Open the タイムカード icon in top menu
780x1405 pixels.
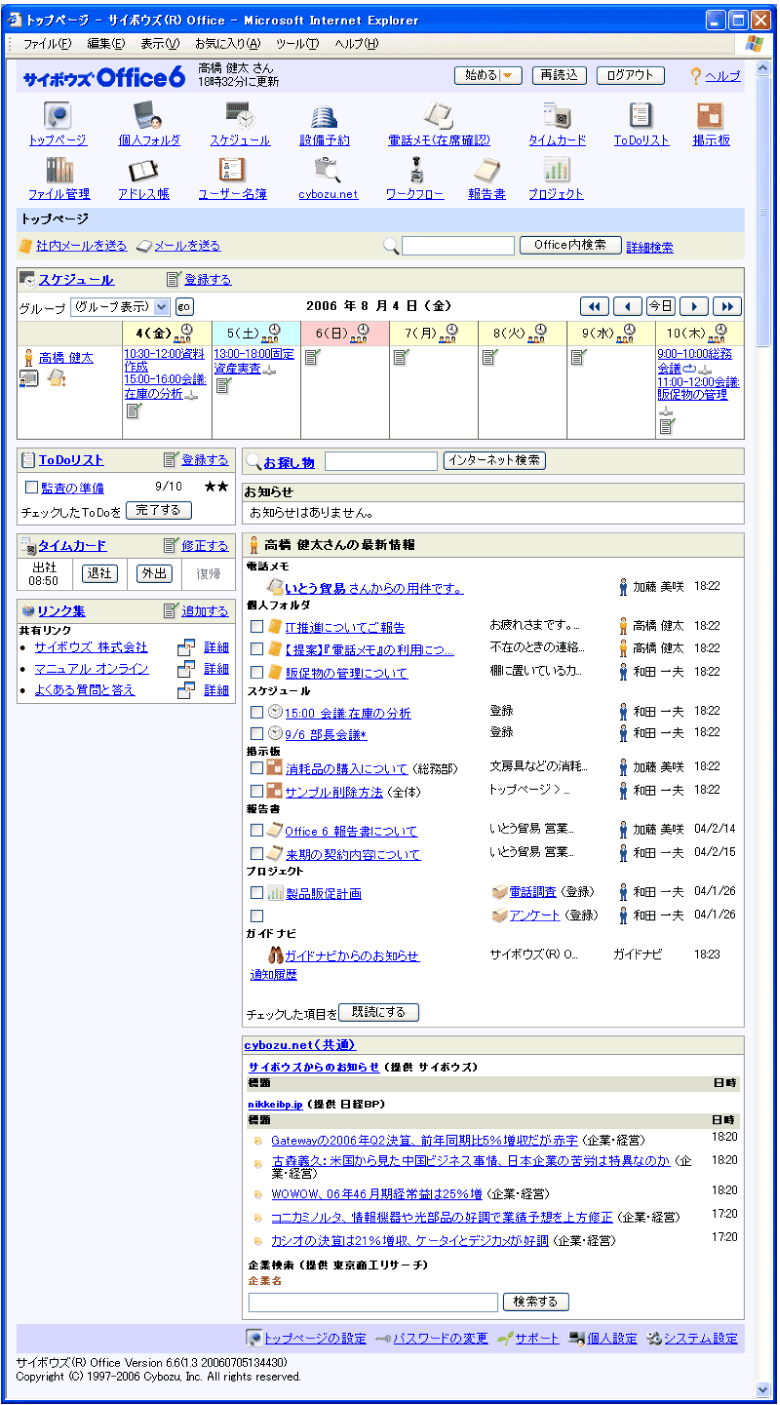pos(557,115)
